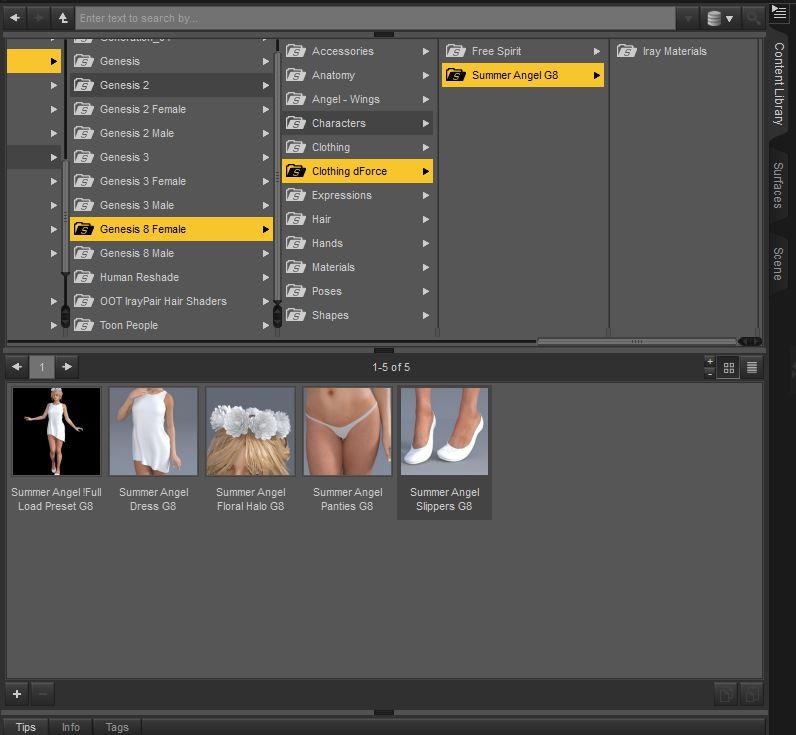796x735 pixels.
Task: Open search history dropdown arrow
Action: click(x=688, y=19)
